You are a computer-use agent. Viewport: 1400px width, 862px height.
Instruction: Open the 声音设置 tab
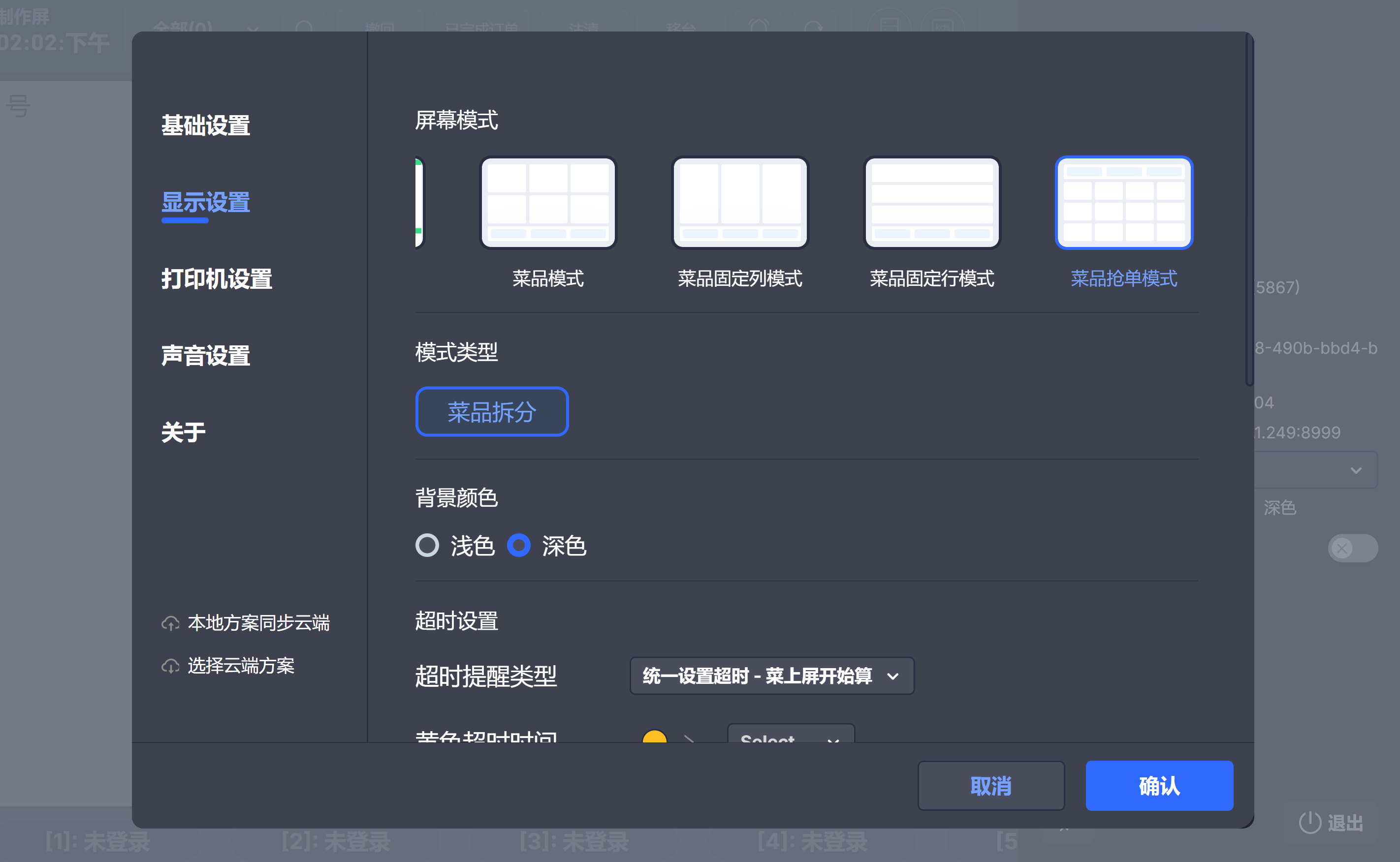(205, 356)
